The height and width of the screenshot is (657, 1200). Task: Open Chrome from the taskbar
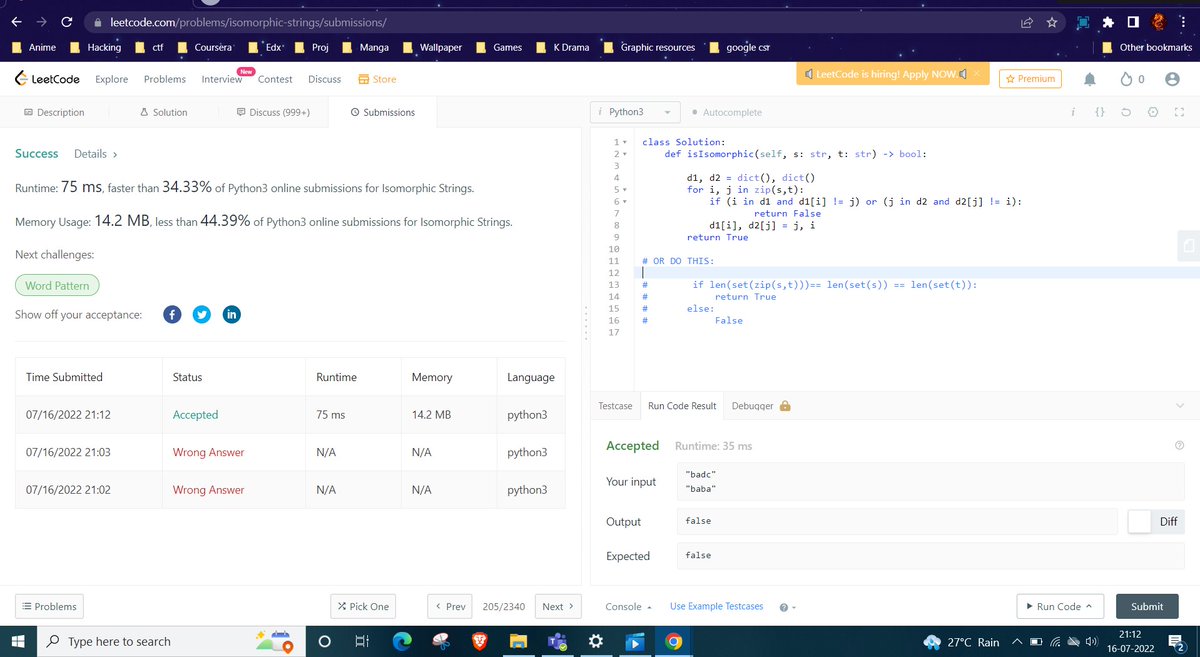tap(673, 641)
